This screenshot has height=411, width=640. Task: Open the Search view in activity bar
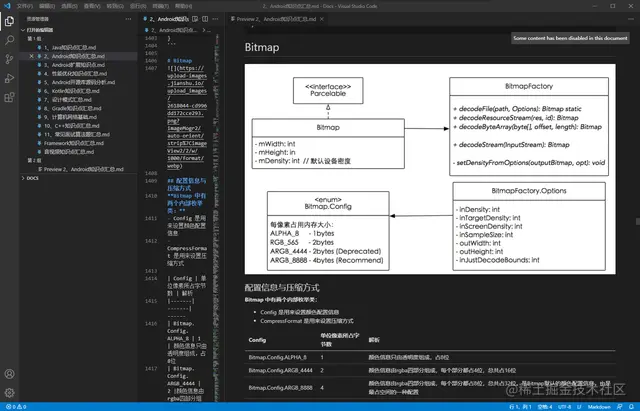[9, 40]
